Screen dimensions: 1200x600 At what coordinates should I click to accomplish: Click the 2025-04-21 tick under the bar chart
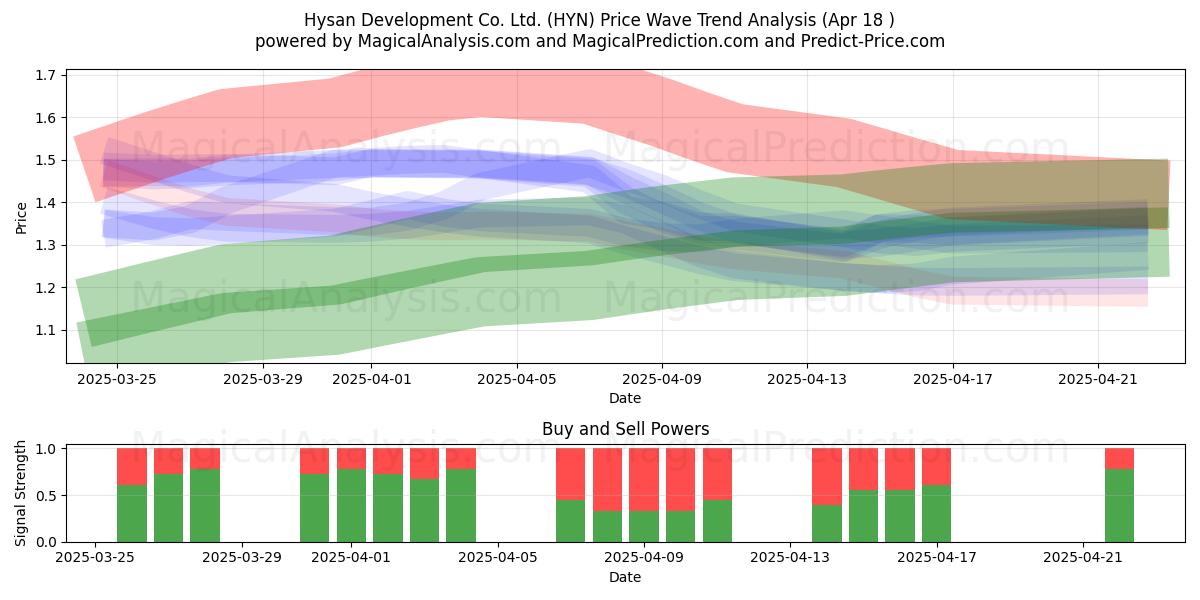[1083, 558]
